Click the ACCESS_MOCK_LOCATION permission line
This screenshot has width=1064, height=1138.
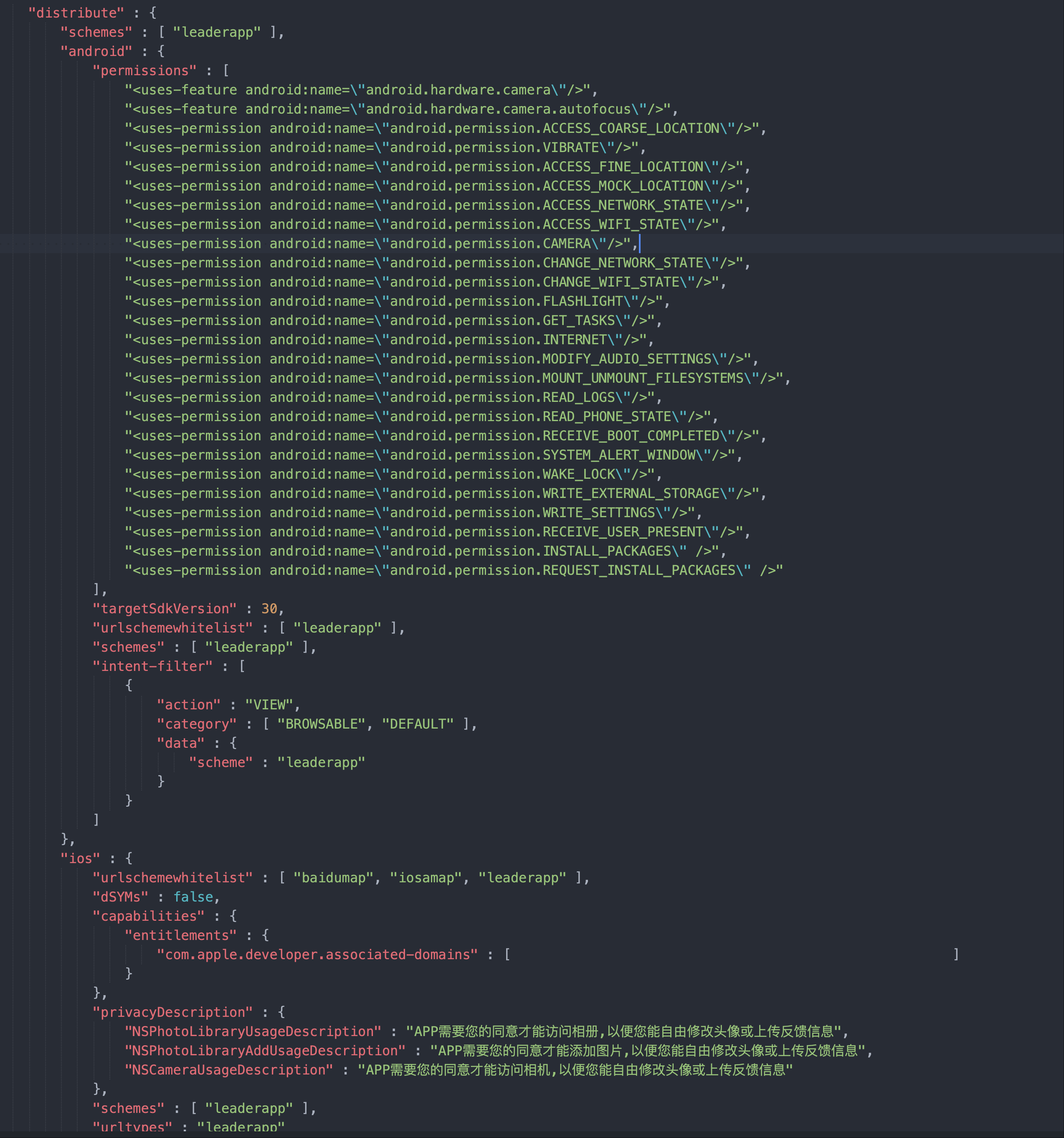[437, 186]
